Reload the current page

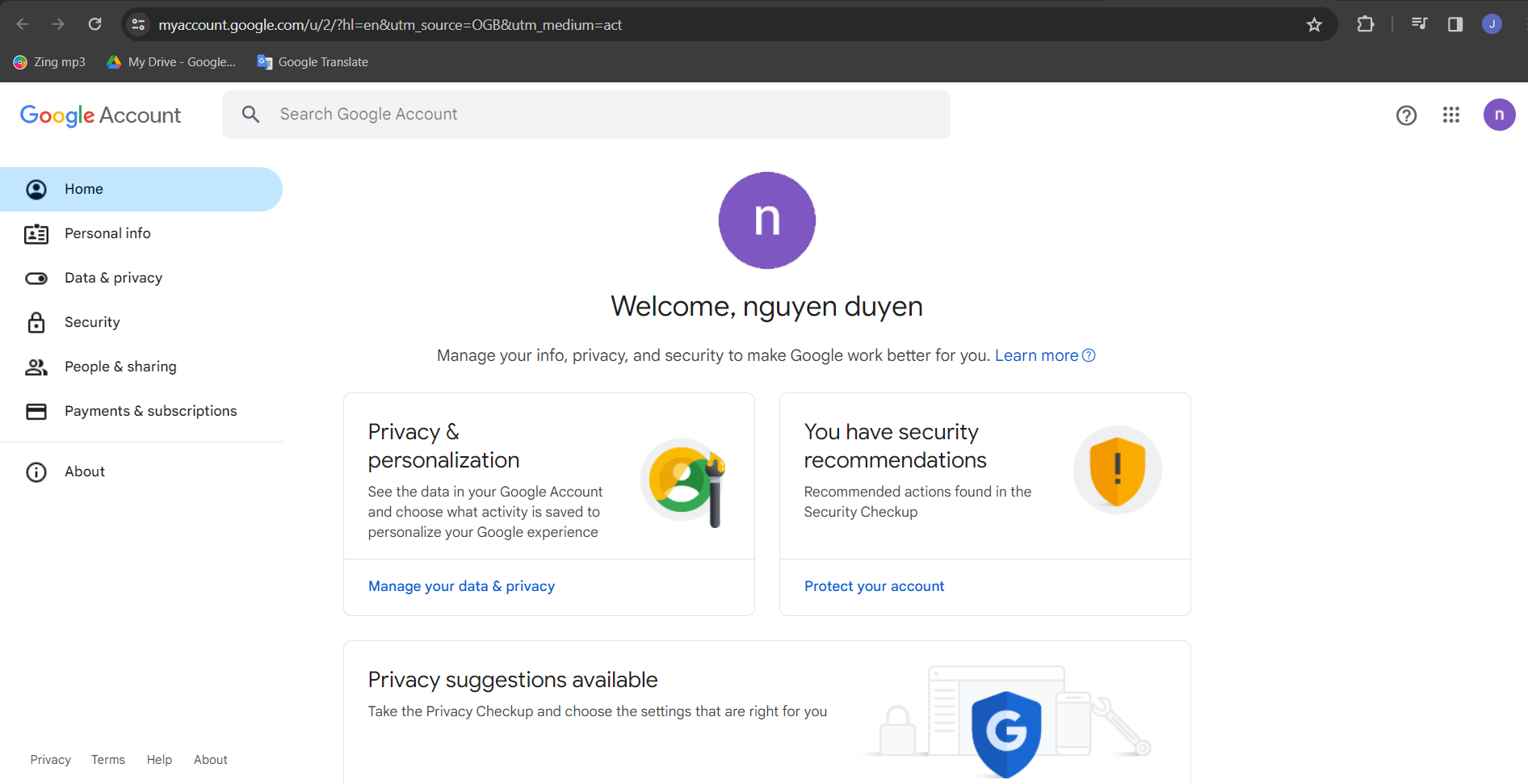coord(94,24)
